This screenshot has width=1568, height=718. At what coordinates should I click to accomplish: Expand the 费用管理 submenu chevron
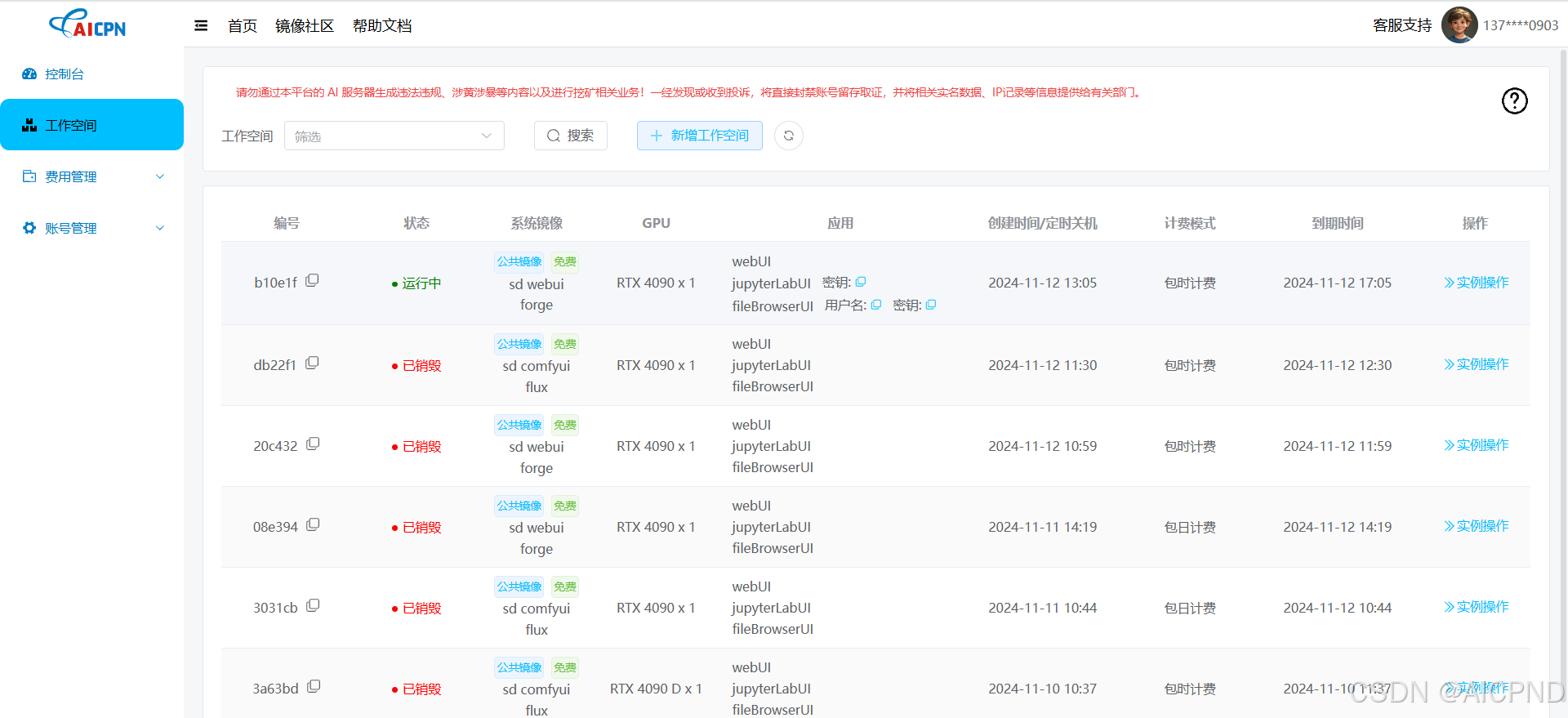(160, 176)
